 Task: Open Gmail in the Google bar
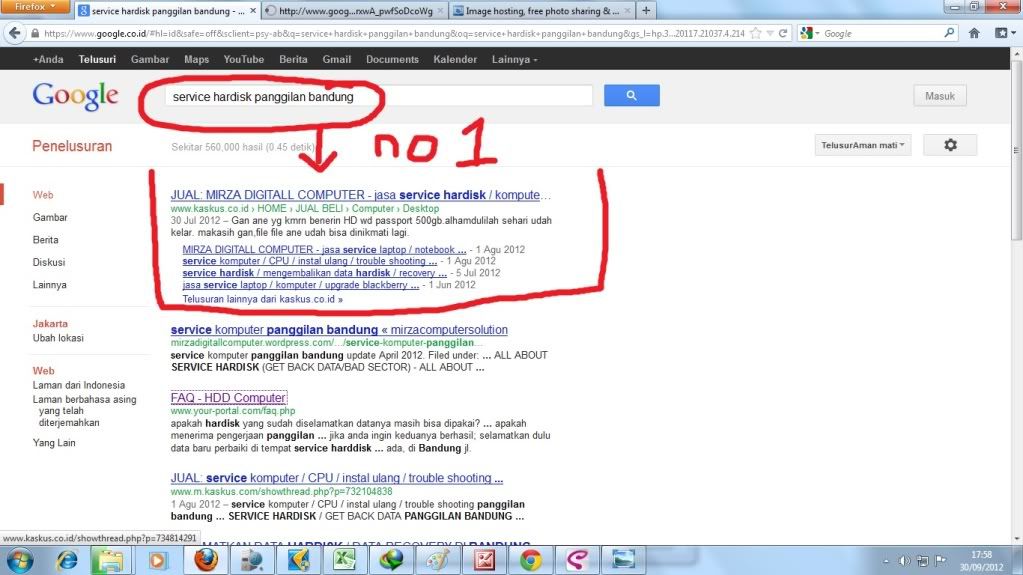pos(337,59)
